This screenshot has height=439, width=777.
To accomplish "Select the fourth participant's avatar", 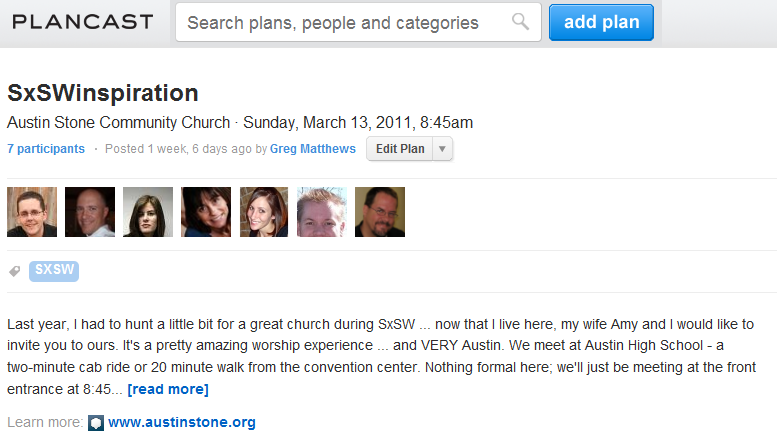I will [206, 212].
